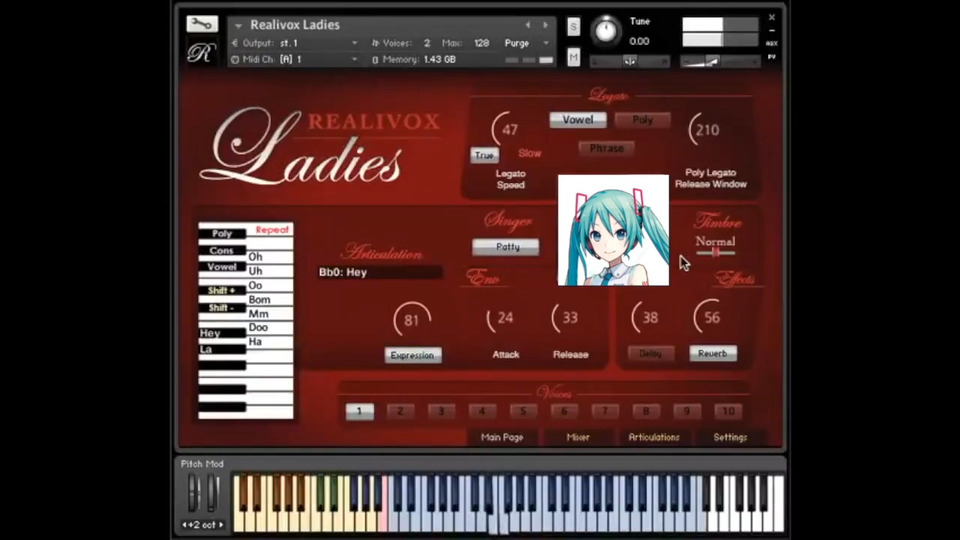Shift keyboard octave up with right arrow
960x540 pixels.
coord(221,525)
